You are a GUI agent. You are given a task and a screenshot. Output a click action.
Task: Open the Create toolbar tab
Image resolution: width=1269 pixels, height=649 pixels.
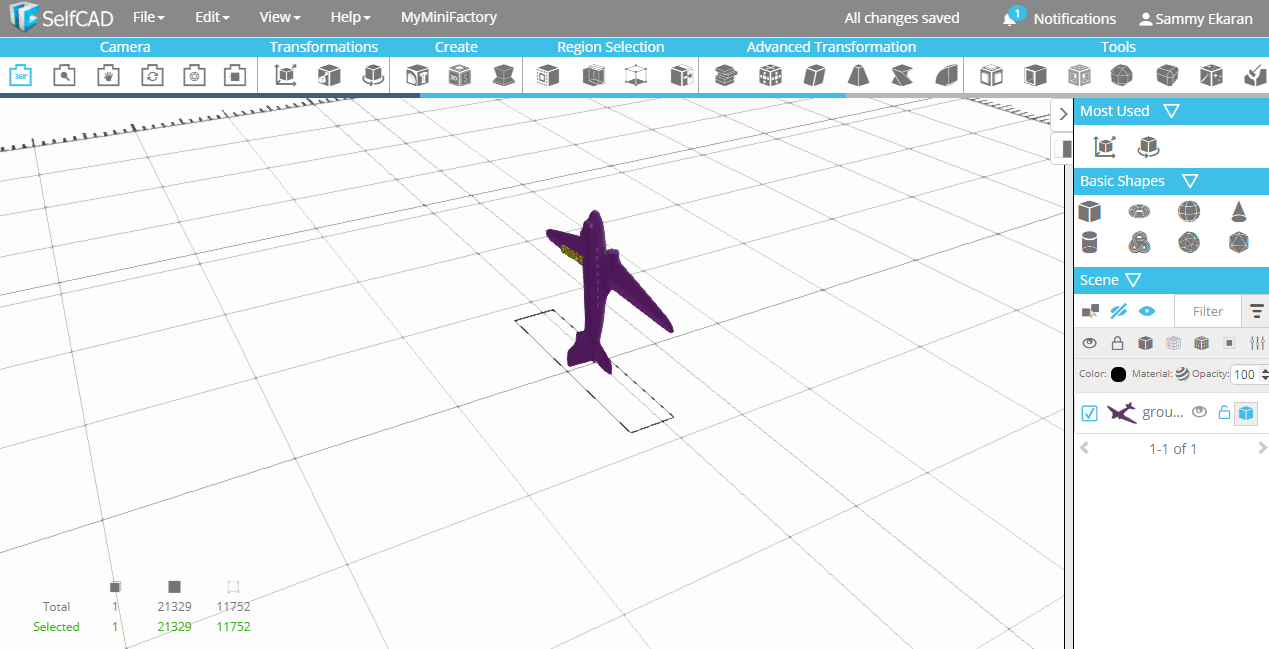(456, 47)
